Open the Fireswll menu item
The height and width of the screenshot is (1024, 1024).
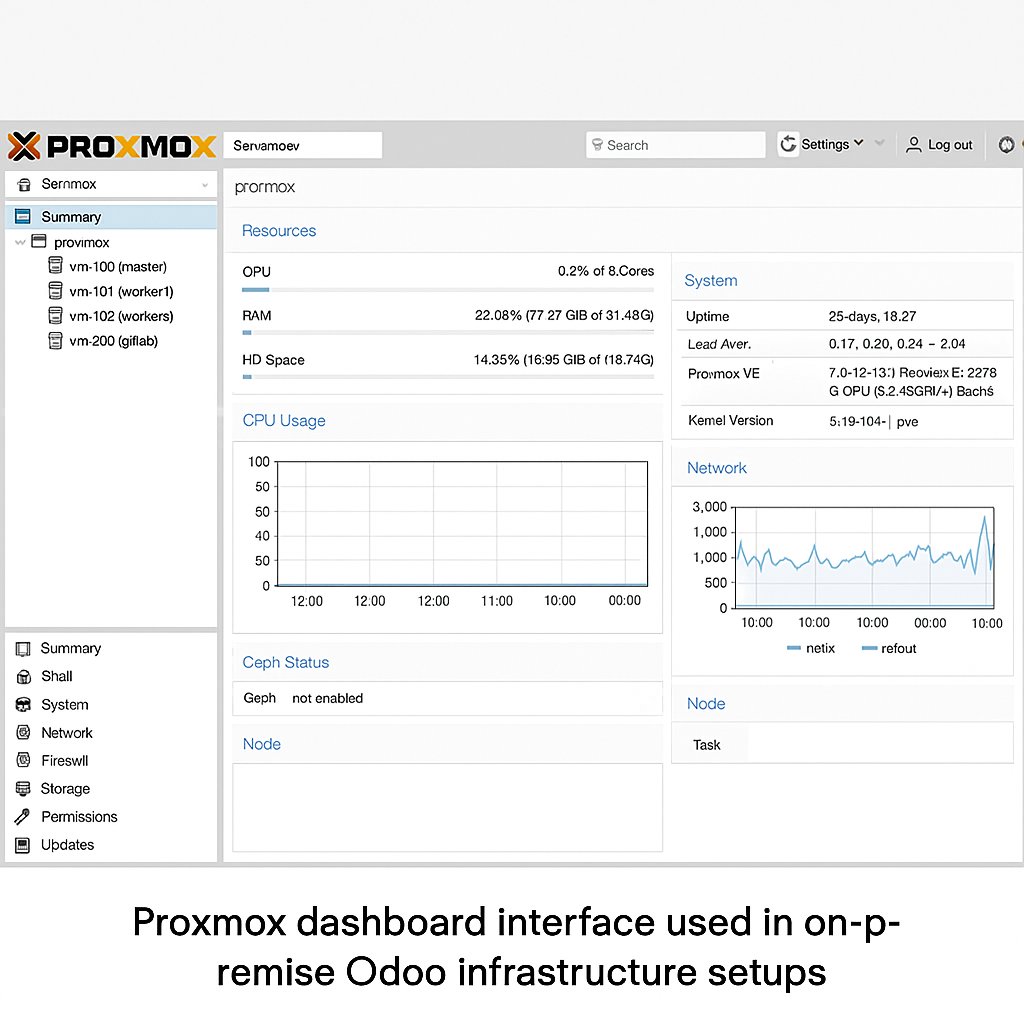[65, 761]
